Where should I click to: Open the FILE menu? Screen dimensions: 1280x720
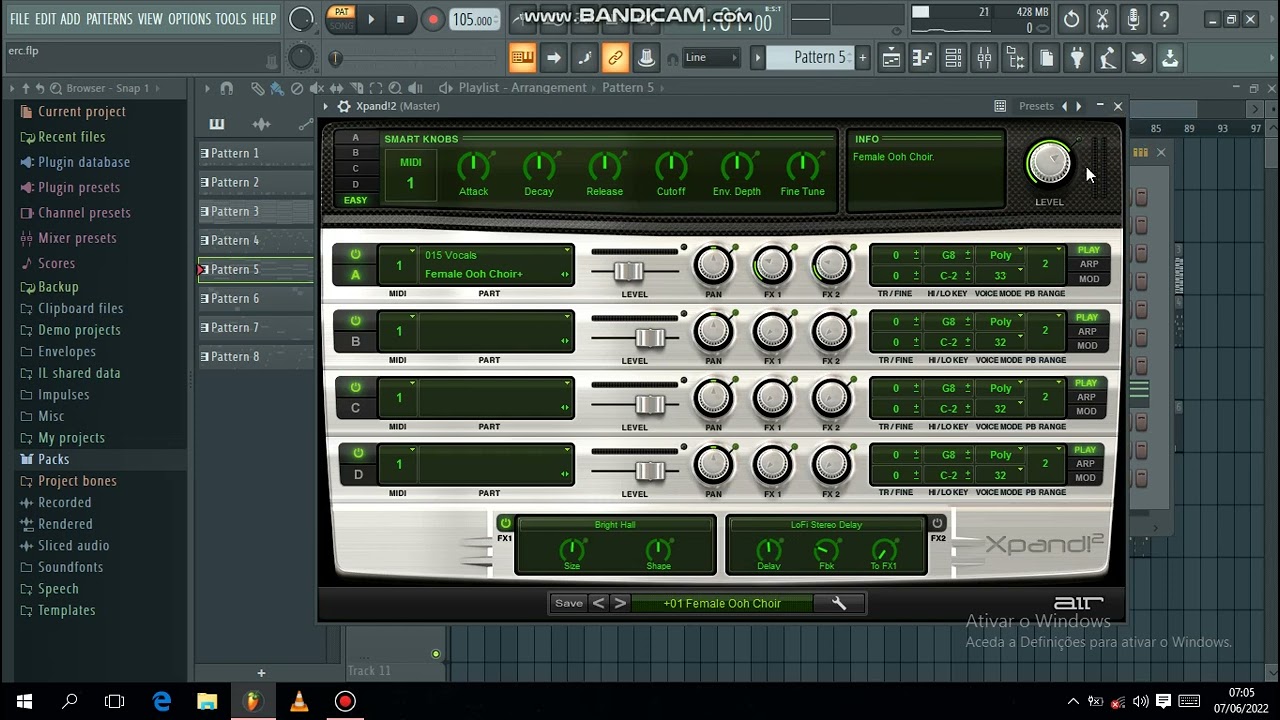(19, 19)
